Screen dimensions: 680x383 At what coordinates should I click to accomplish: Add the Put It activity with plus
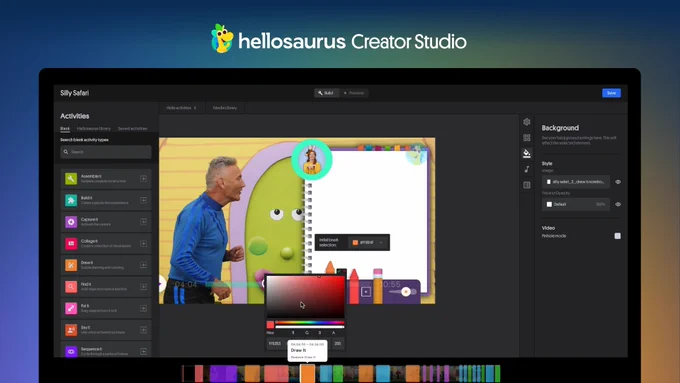coord(144,308)
